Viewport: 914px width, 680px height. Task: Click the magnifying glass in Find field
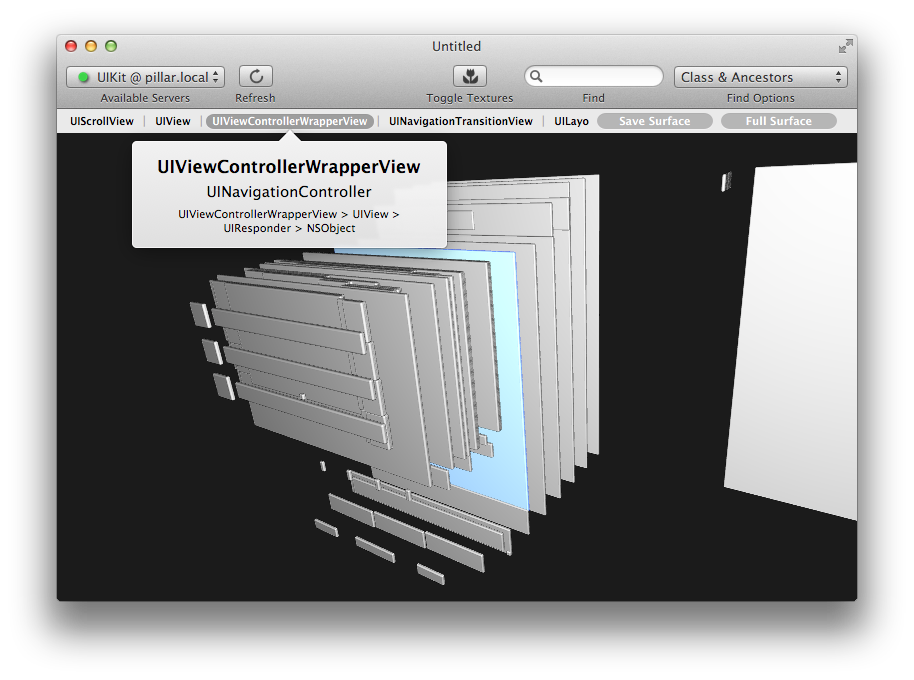536,76
